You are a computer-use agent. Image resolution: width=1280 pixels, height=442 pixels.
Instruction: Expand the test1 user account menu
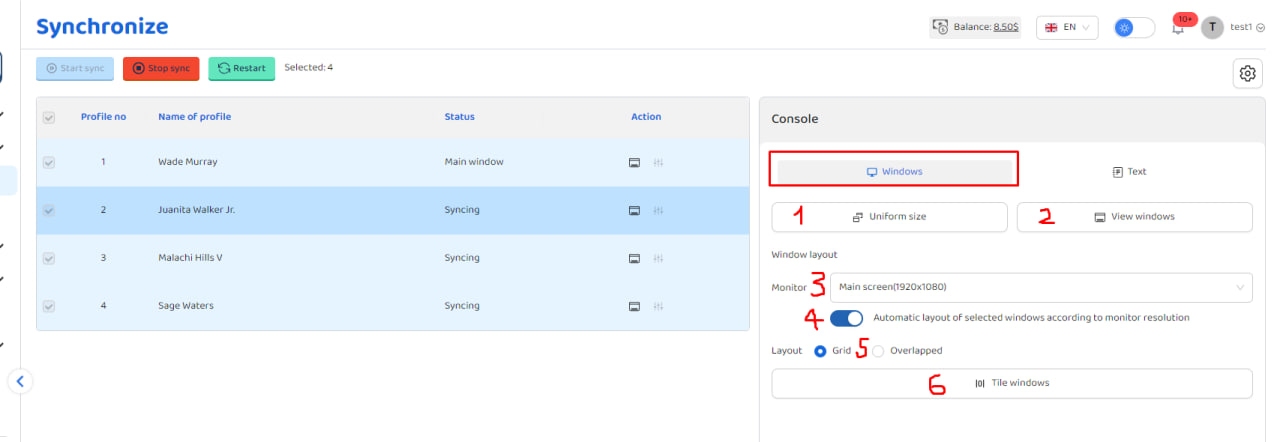1239,28
